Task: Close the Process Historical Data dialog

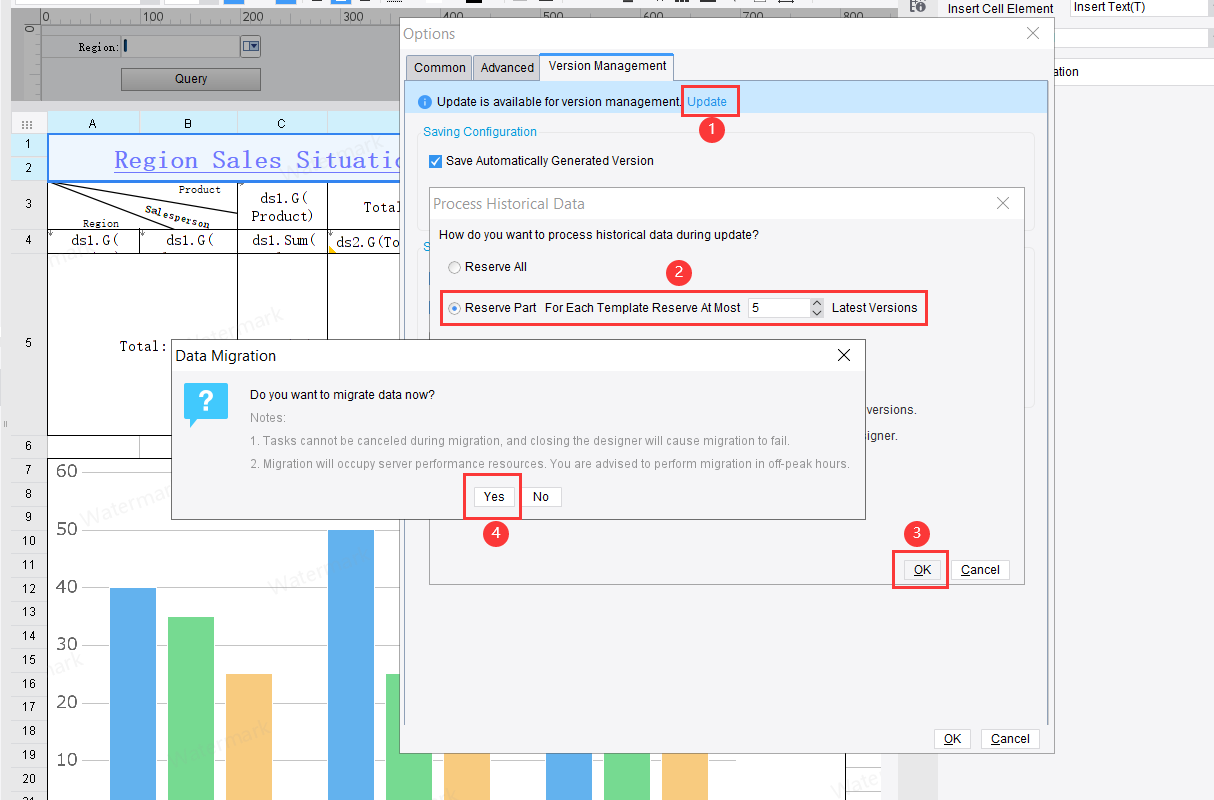Action: pos(1003,203)
